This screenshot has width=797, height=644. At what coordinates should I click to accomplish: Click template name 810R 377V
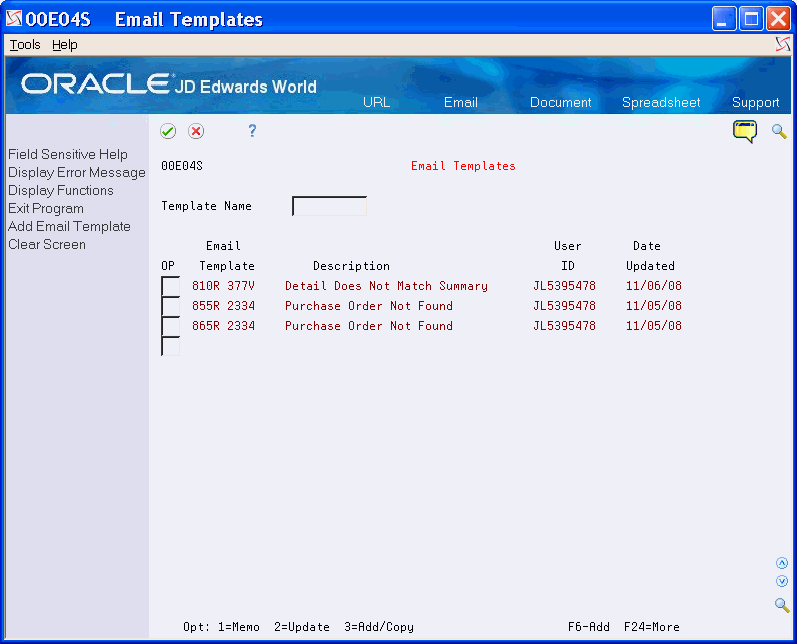[223, 286]
